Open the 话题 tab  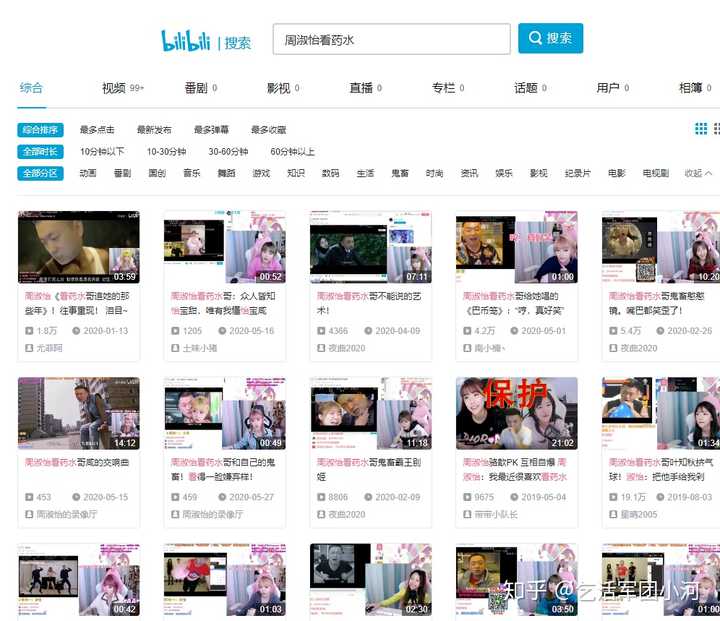tap(530, 88)
